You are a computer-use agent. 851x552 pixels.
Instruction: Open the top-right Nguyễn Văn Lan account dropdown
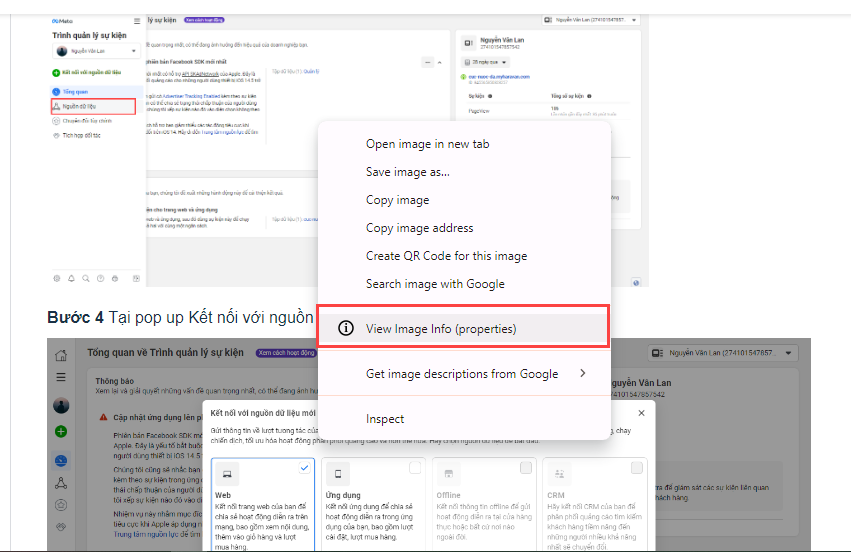click(591, 20)
